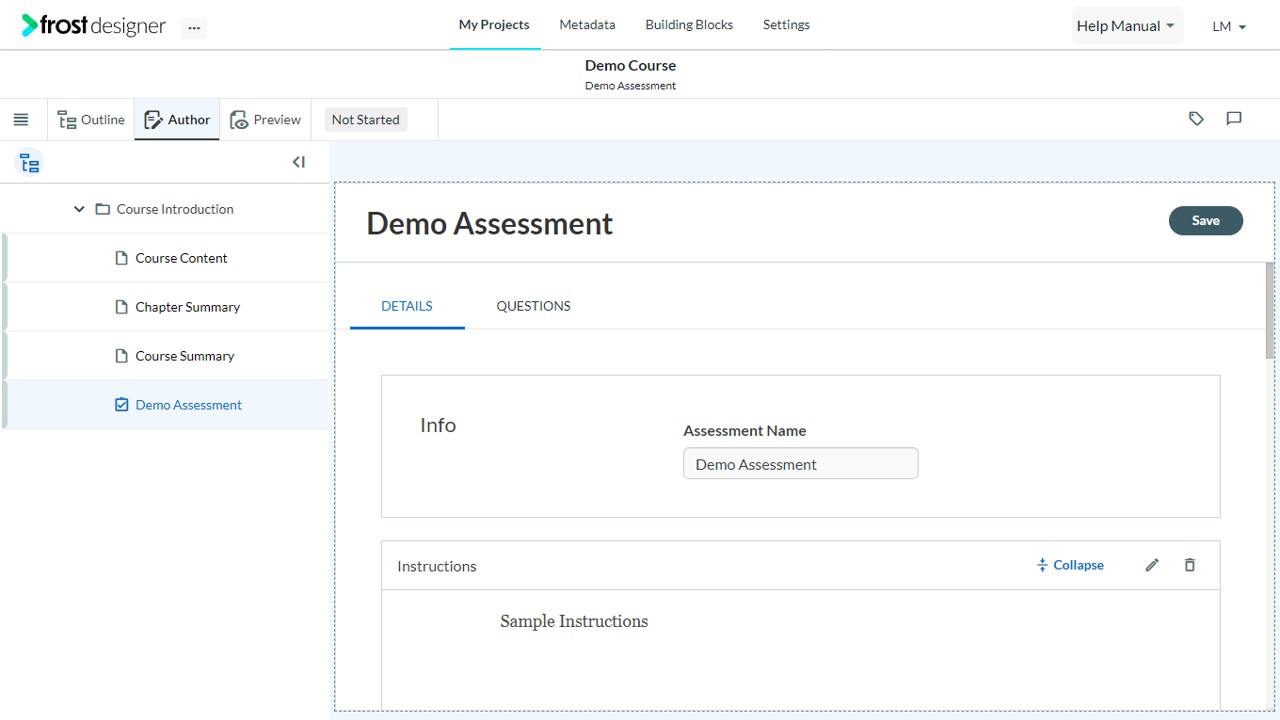Open the LM user dropdown
Viewport: 1280px width, 720px height.
1229,27
